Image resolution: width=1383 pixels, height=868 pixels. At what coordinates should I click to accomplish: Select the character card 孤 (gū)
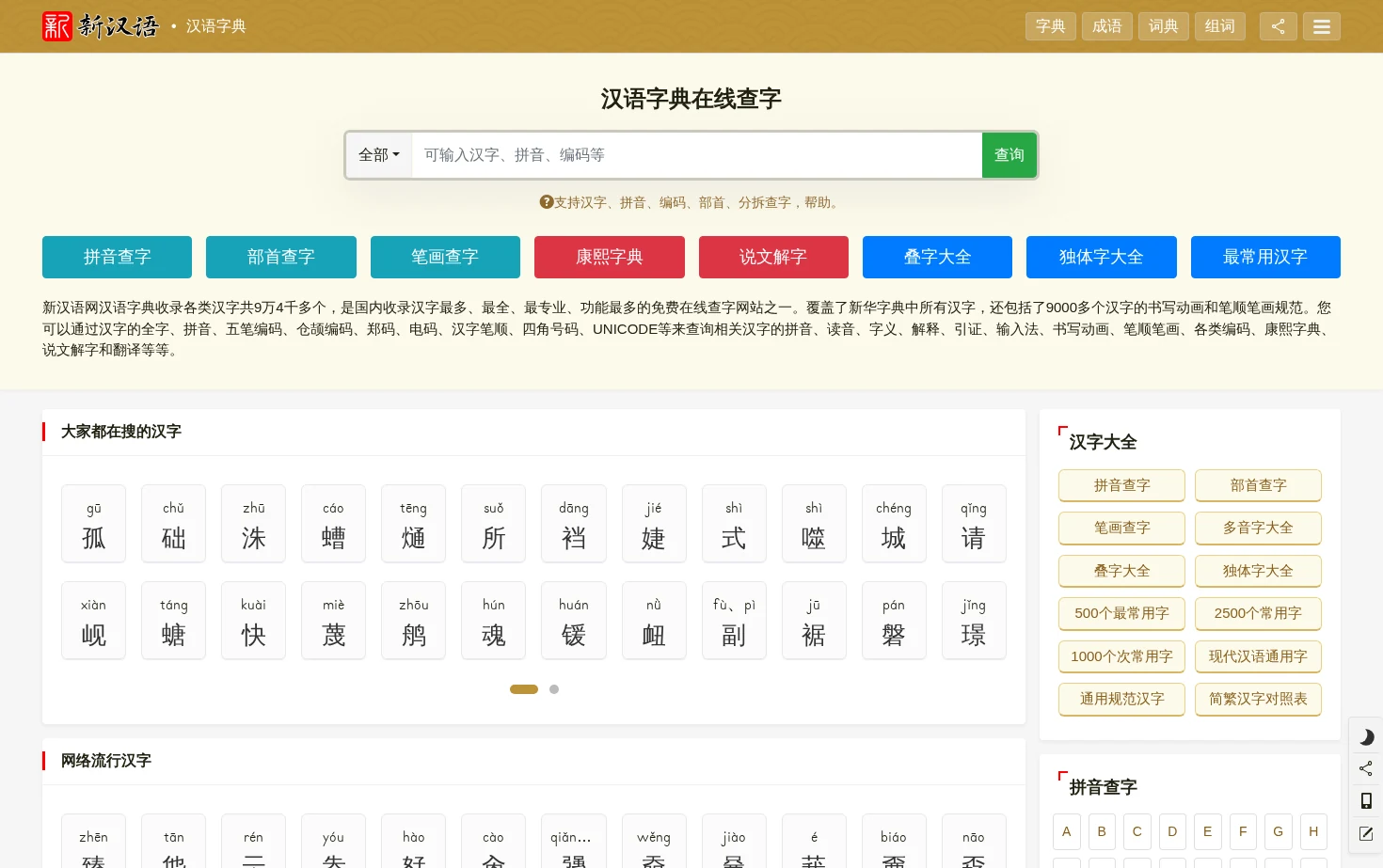[93, 524]
